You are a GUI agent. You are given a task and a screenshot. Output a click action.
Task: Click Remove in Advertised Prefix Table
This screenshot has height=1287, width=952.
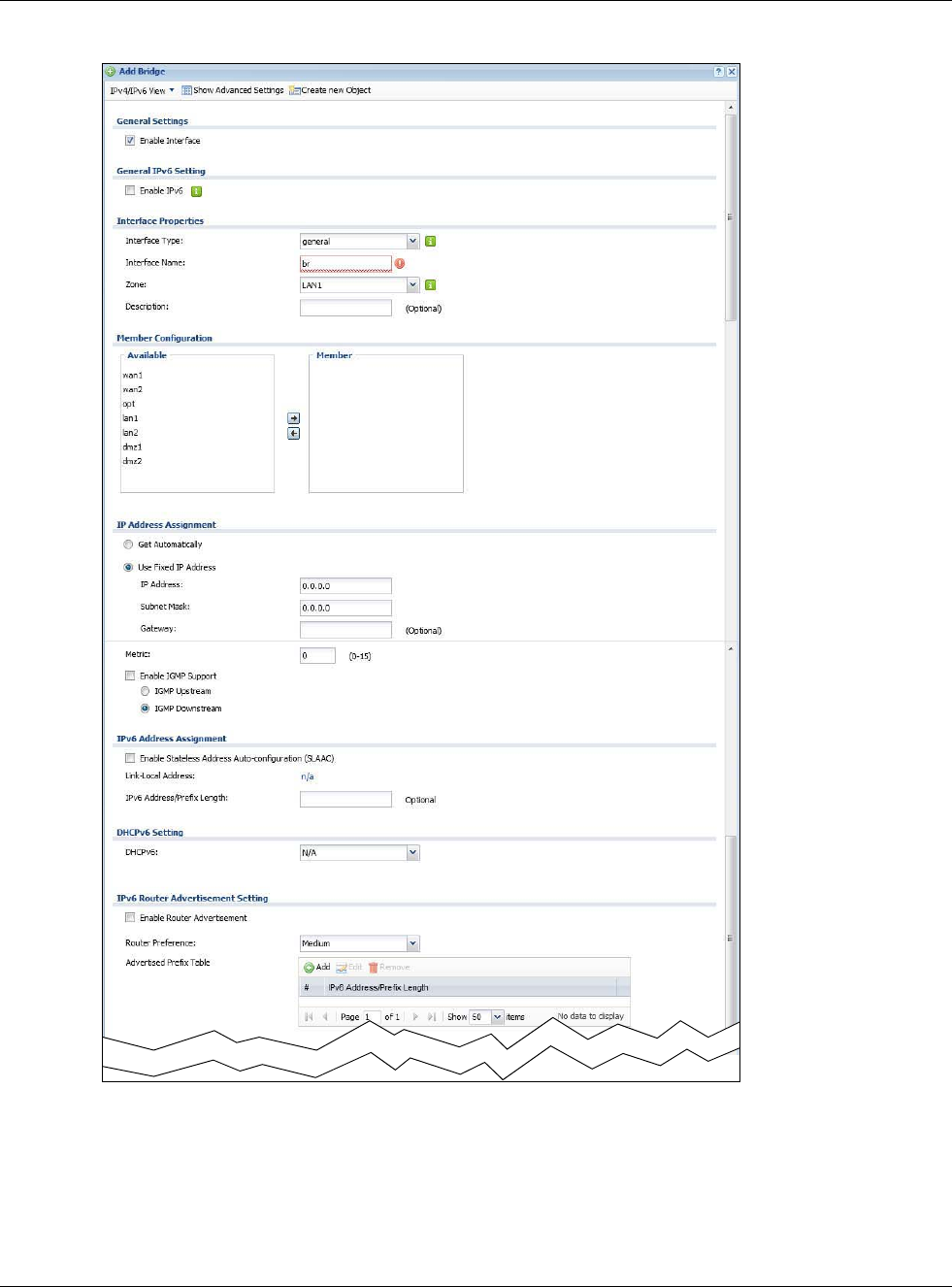[x=389, y=968]
